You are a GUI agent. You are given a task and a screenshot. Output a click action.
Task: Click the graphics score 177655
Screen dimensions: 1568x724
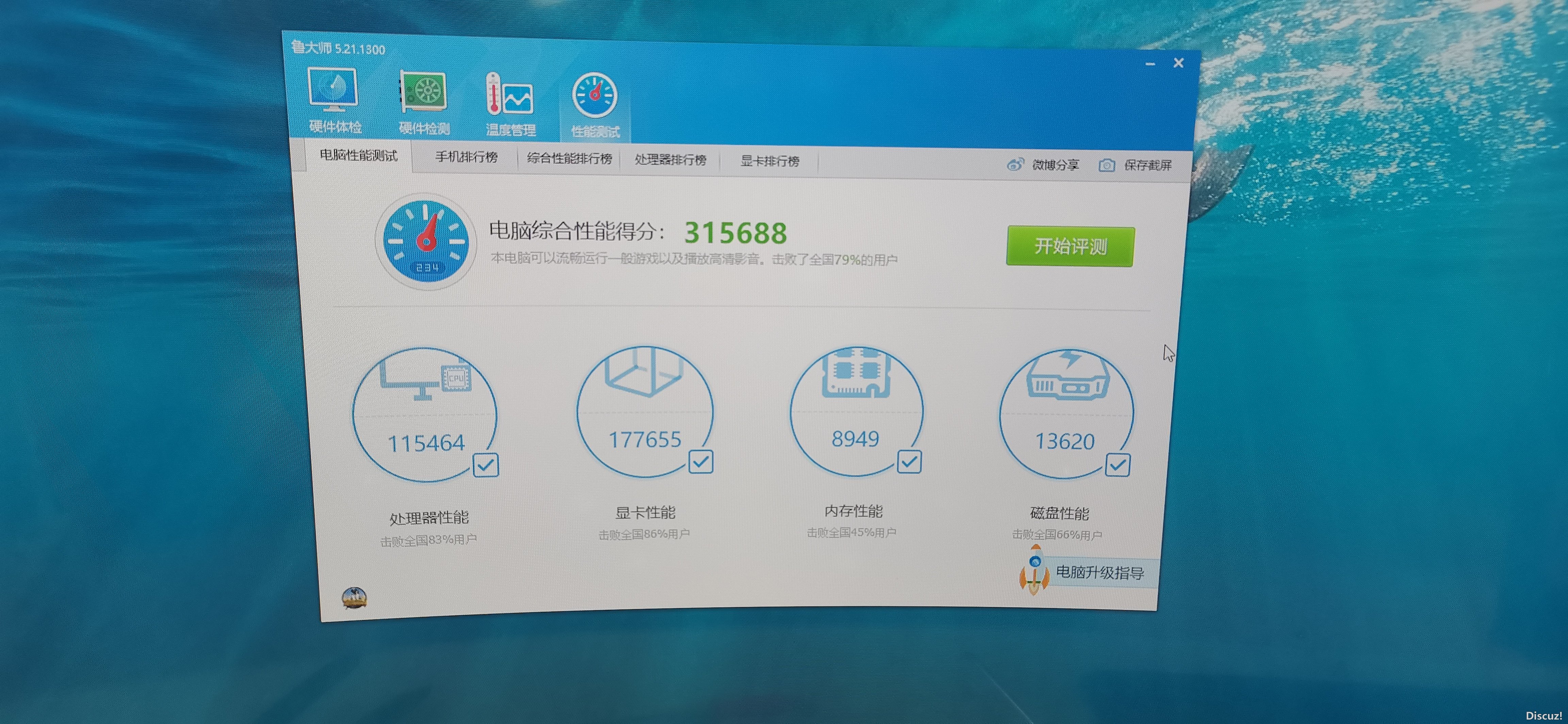click(x=645, y=440)
